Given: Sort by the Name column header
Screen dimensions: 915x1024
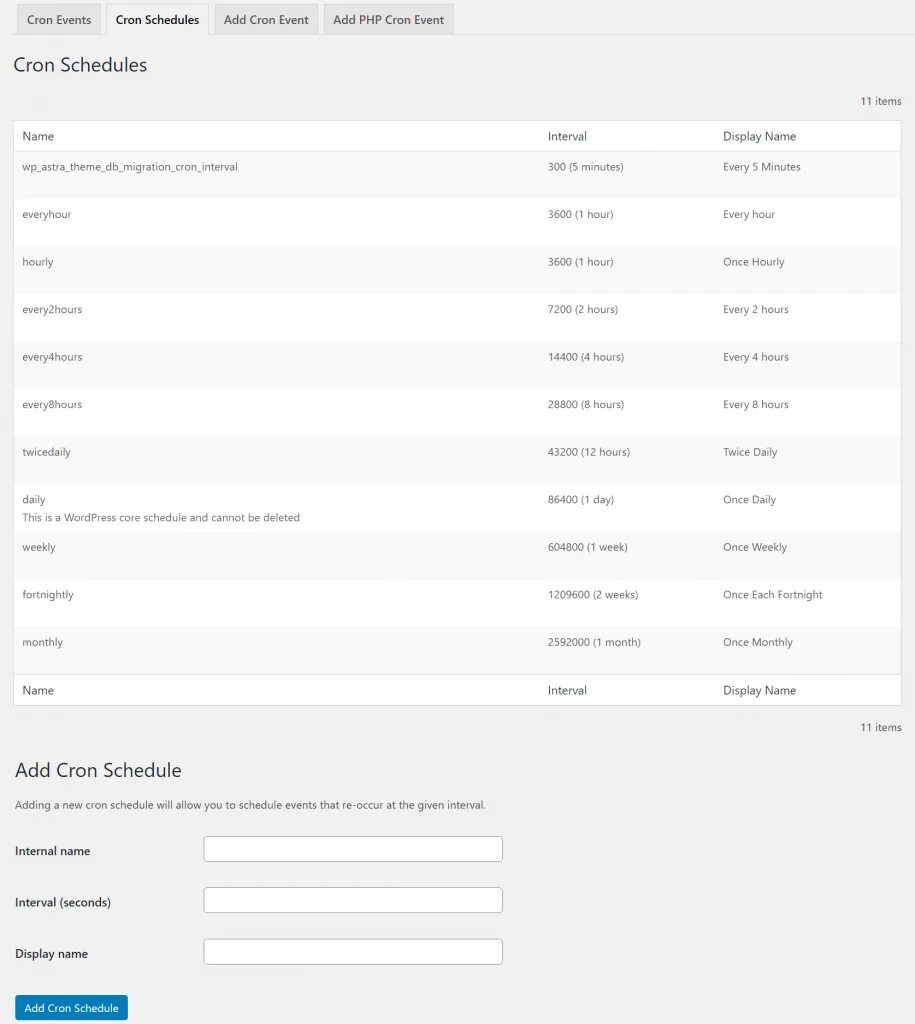Looking at the screenshot, I should [38, 136].
